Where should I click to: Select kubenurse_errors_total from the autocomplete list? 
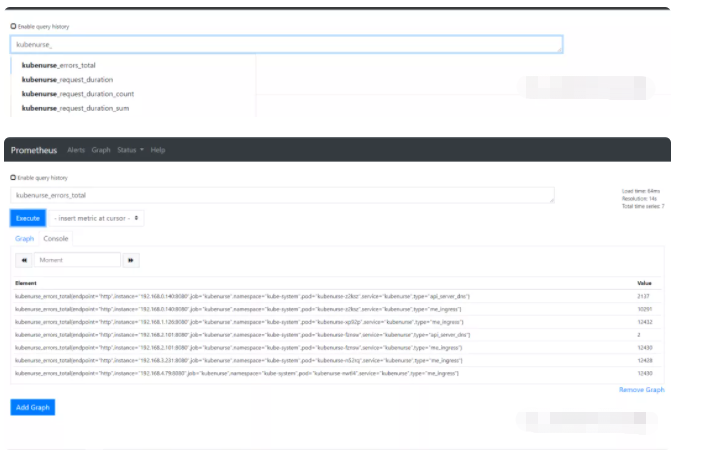coord(59,65)
